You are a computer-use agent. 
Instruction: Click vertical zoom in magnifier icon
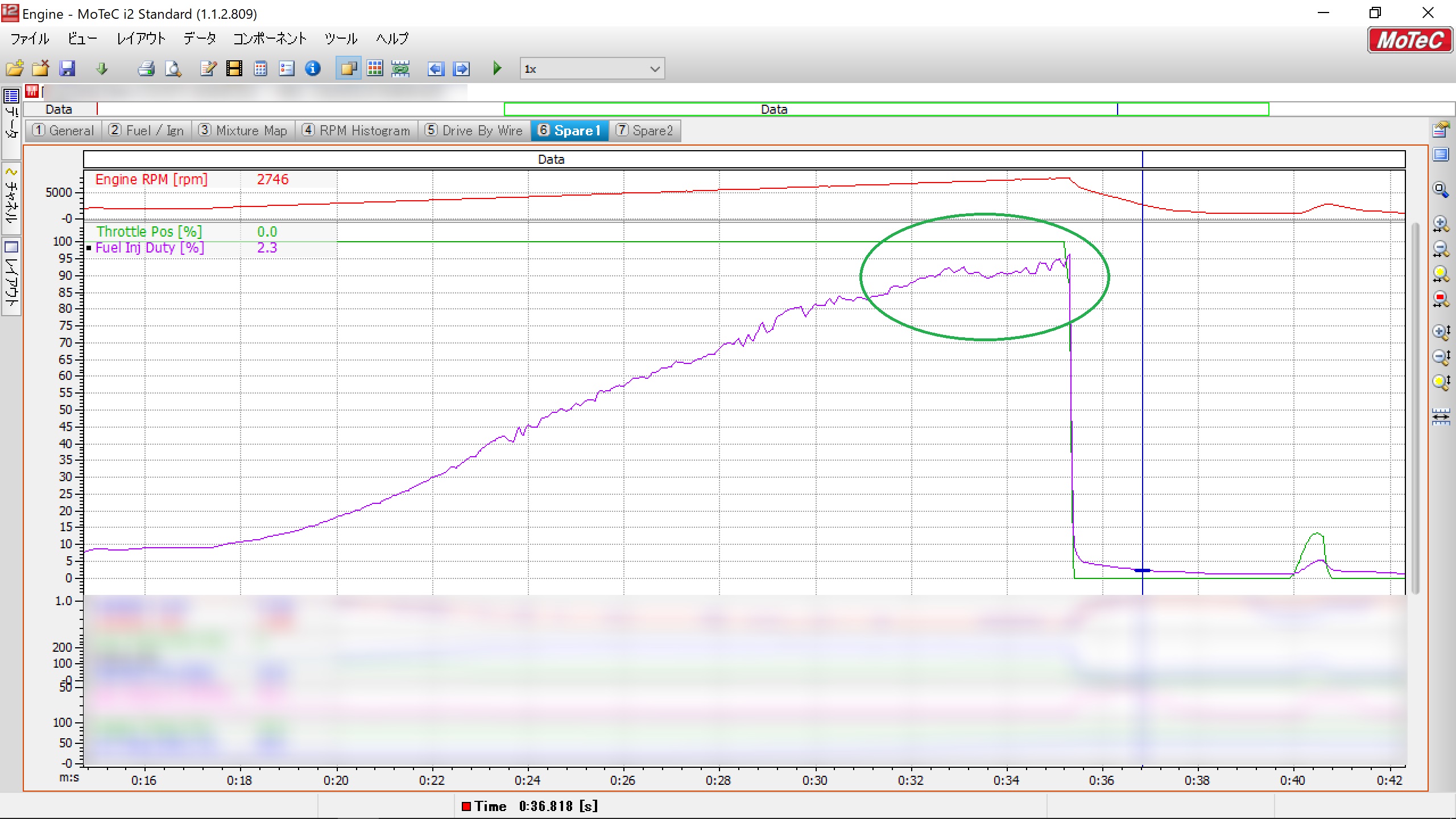pyautogui.click(x=1440, y=332)
